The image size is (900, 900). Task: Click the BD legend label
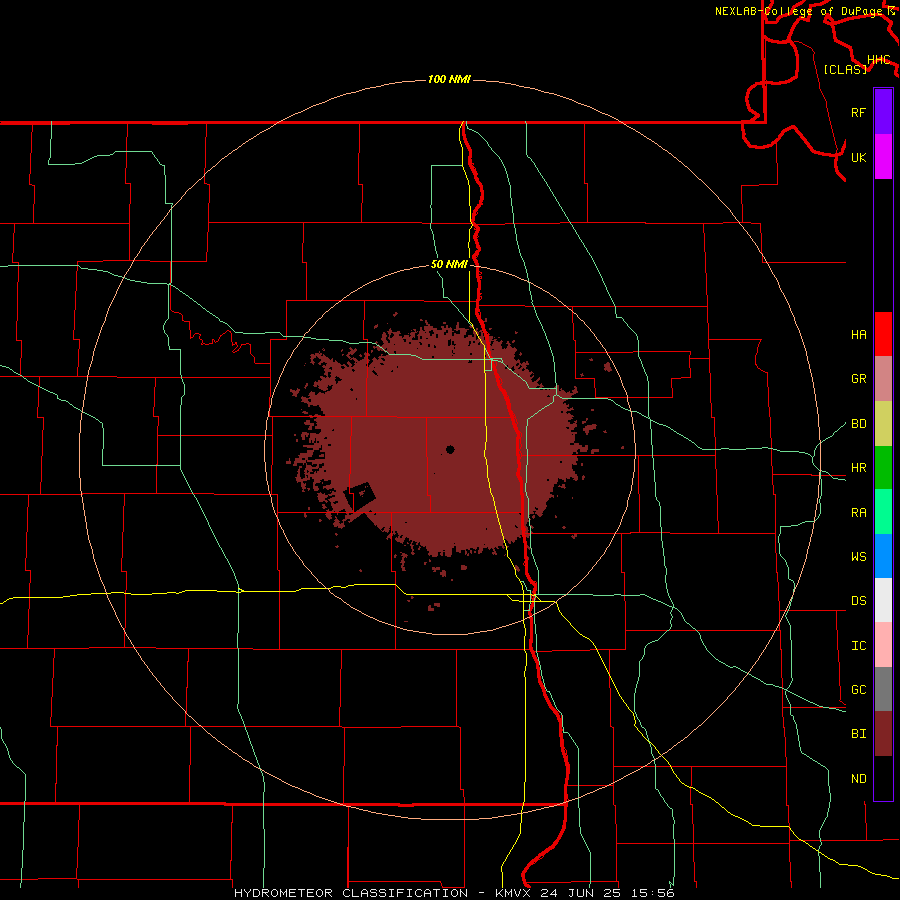[x=858, y=424]
